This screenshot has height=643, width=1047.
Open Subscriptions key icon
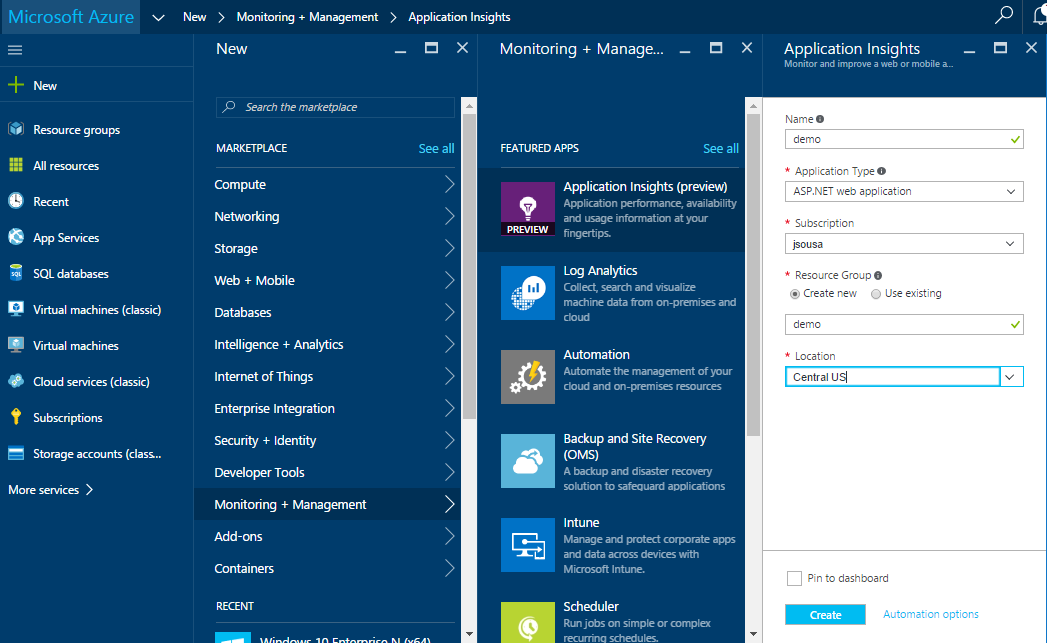pos(16,417)
